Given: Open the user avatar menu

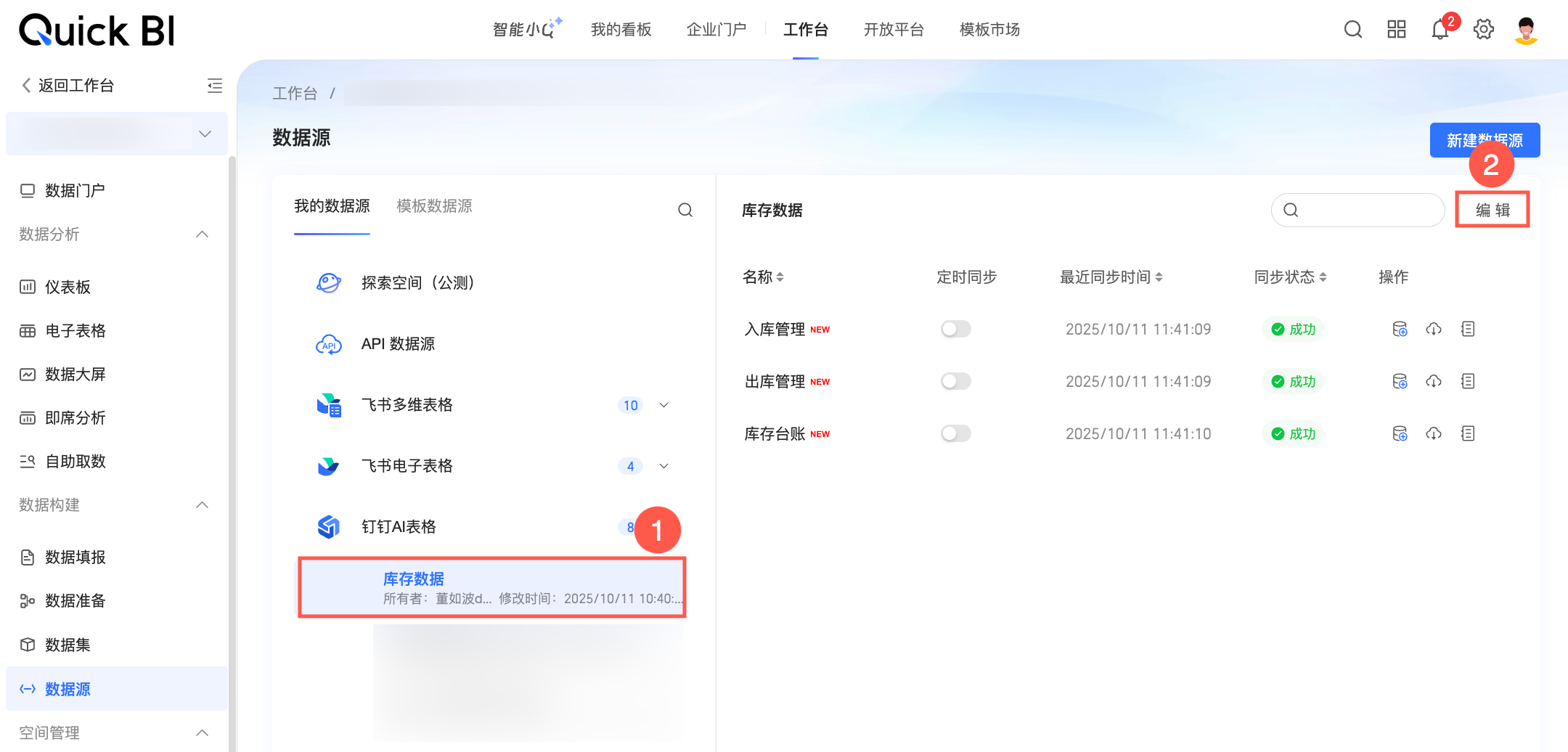Looking at the screenshot, I should tap(1527, 30).
